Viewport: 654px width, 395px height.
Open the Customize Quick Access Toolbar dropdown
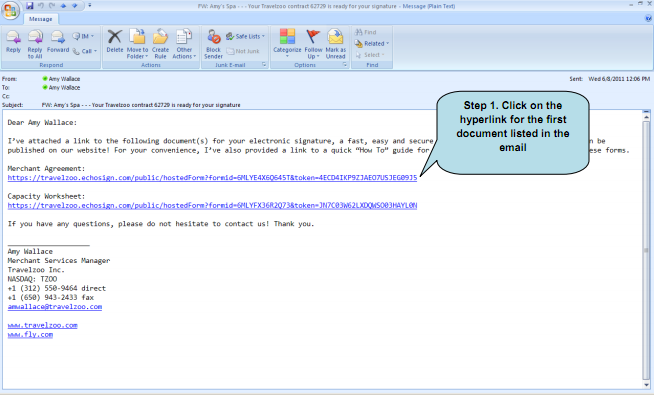pyautogui.click(x=89, y=5)
